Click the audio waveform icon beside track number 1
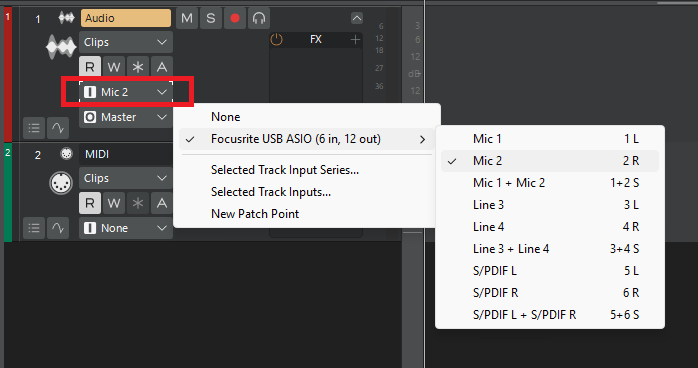 66,18
